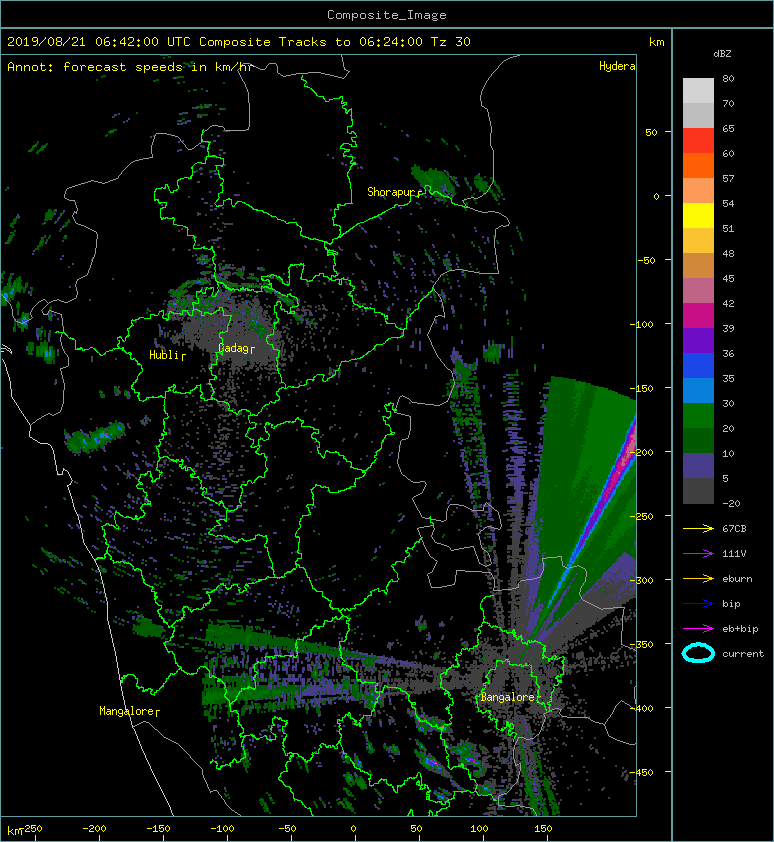The image size is (774, 842).
Task: Select the magenta 39–42 dBZ color swatch
Action: [x=698, y=316]
